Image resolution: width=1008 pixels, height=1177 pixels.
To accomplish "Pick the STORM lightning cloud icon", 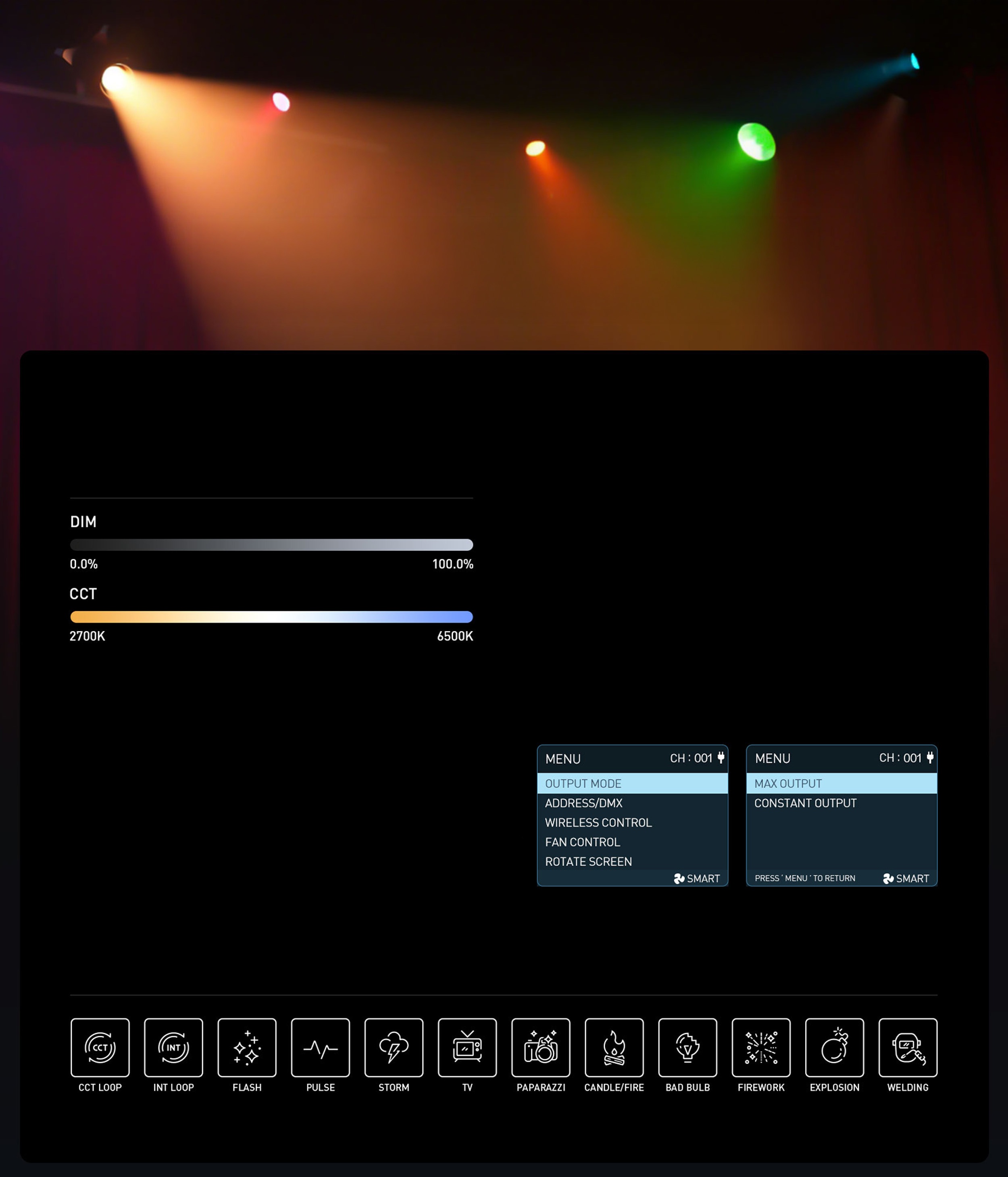I will pos(394,1048).
